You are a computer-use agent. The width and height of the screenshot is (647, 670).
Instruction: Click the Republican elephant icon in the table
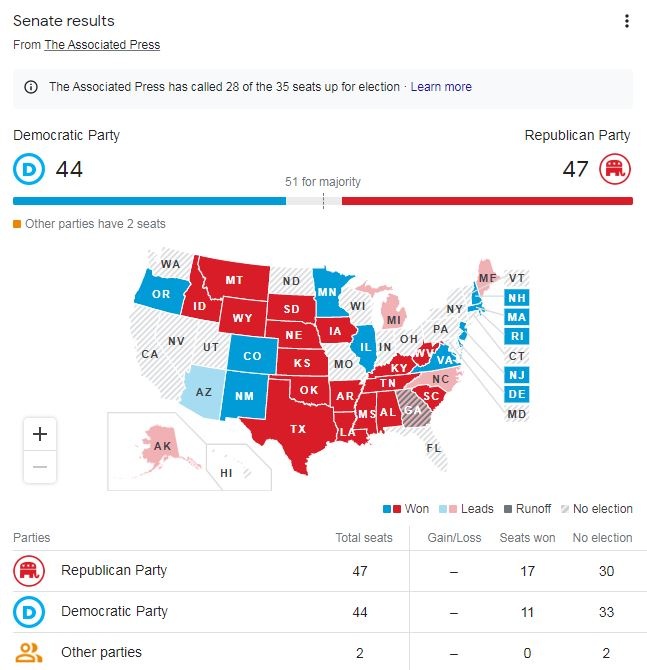pos(29,571)
